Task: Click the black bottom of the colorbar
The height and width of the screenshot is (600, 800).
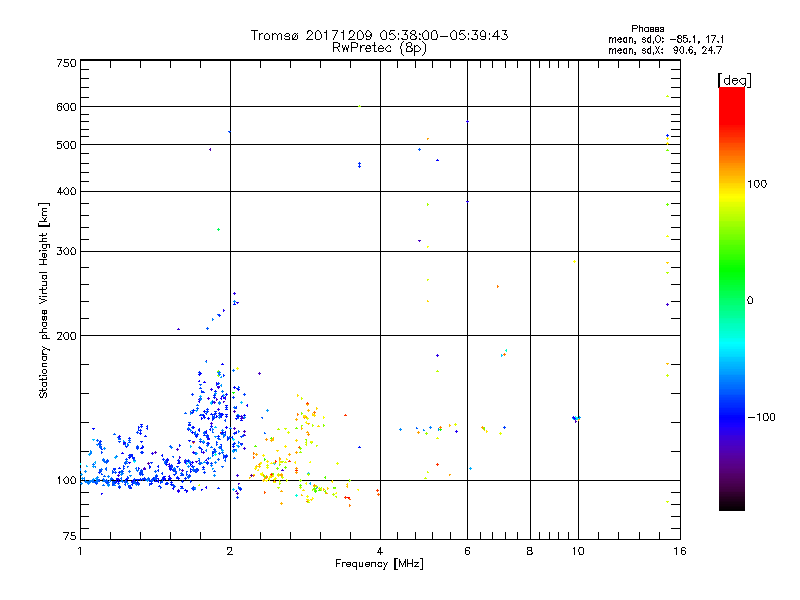Action: (x=732, y=503)
